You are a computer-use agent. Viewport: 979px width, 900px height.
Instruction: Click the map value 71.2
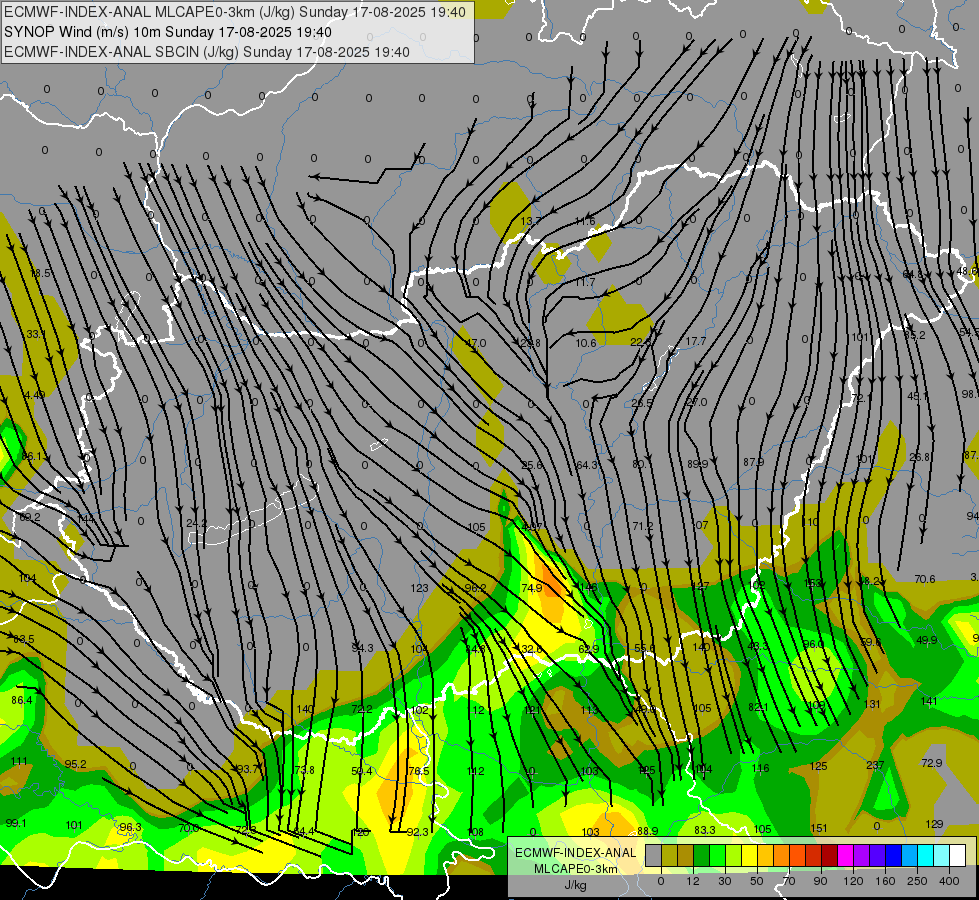coord(642,526)
